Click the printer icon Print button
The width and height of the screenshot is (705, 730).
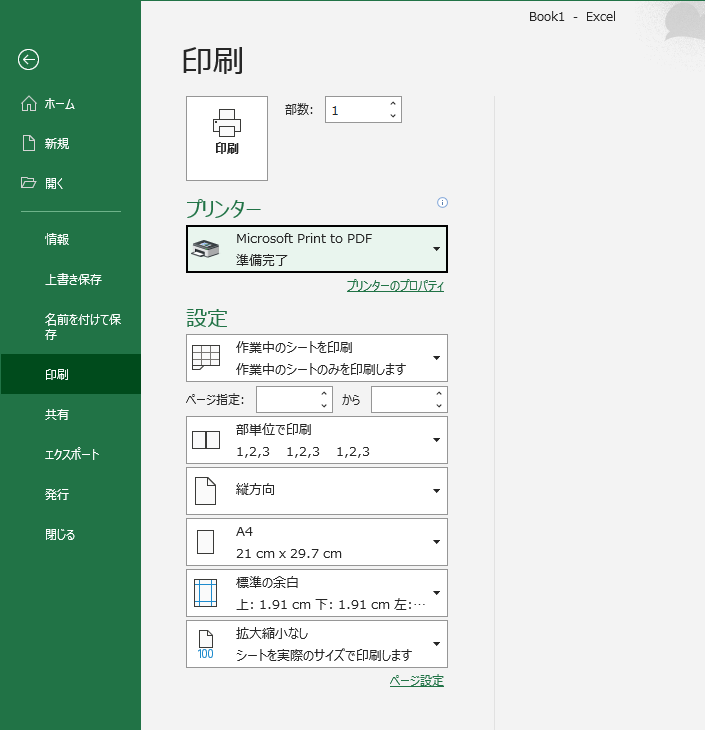point(227,138)
